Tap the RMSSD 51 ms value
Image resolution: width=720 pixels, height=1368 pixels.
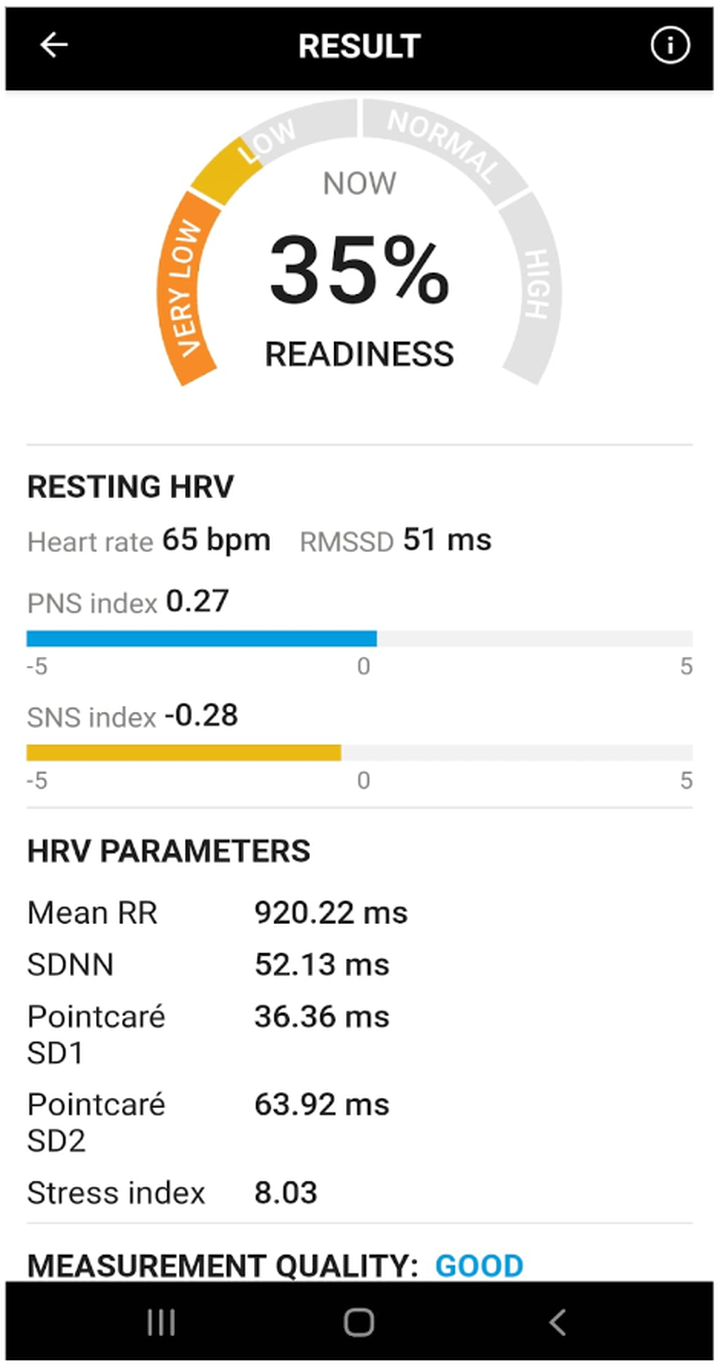[x=447, y=541]
